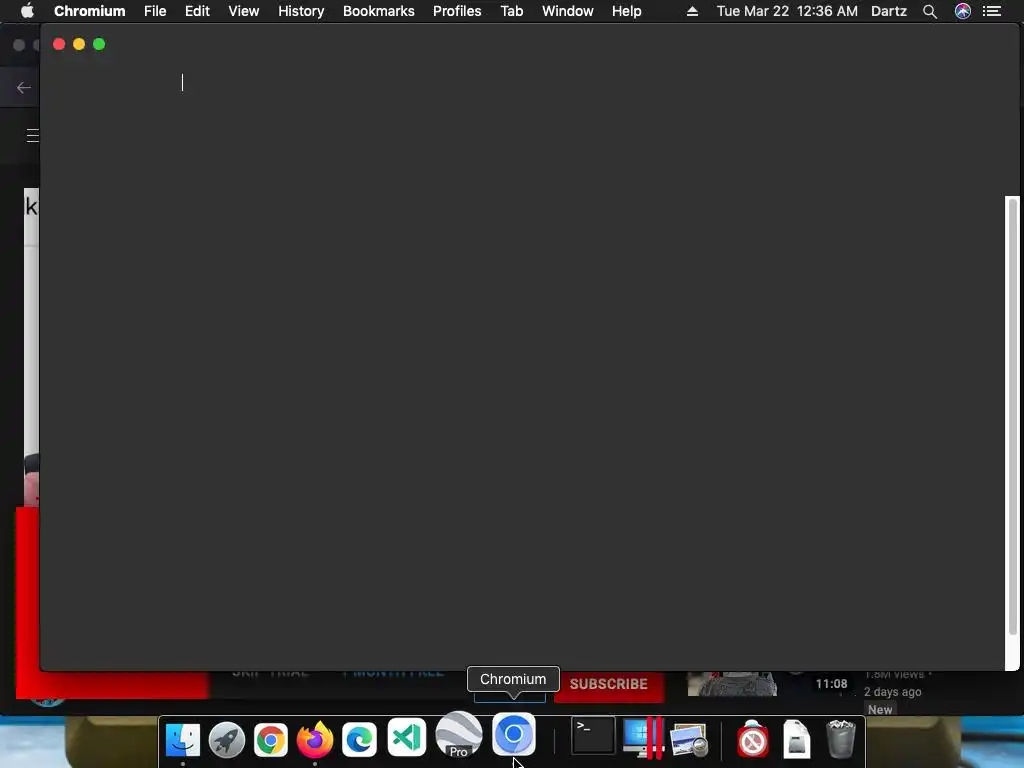This screenshot has height=768, width=1024.
Task: Open the Window menu
Action: (x=568, y=11)
